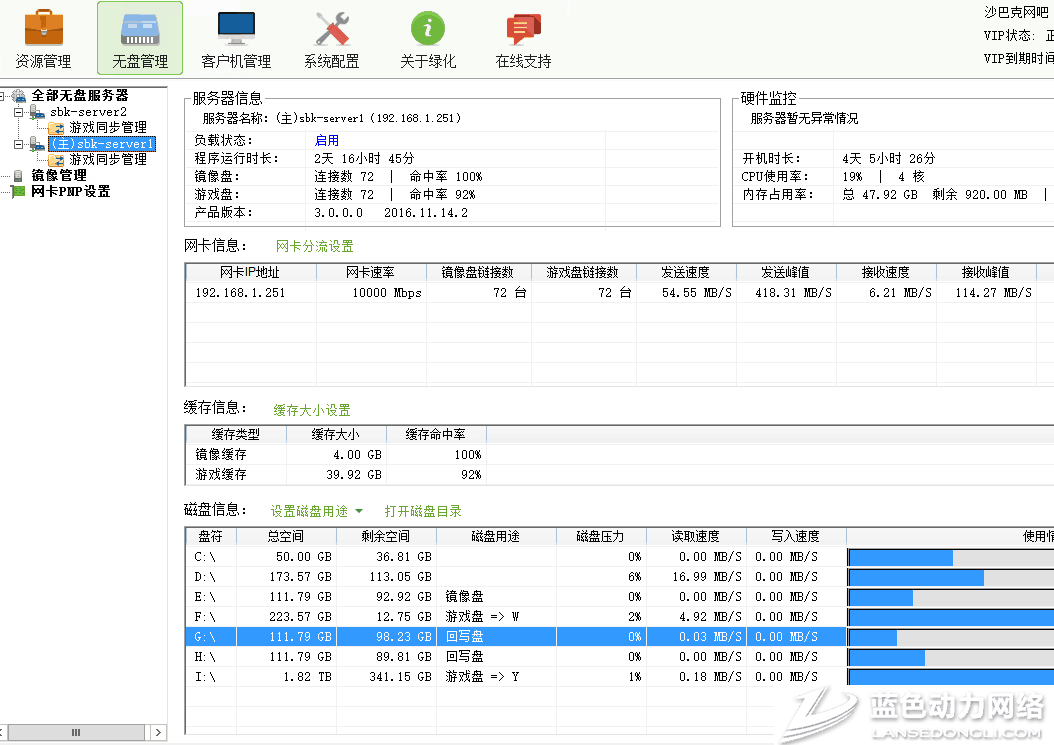
Task: Click the 网卡PNP设置 network card icon
Action: 17,192
